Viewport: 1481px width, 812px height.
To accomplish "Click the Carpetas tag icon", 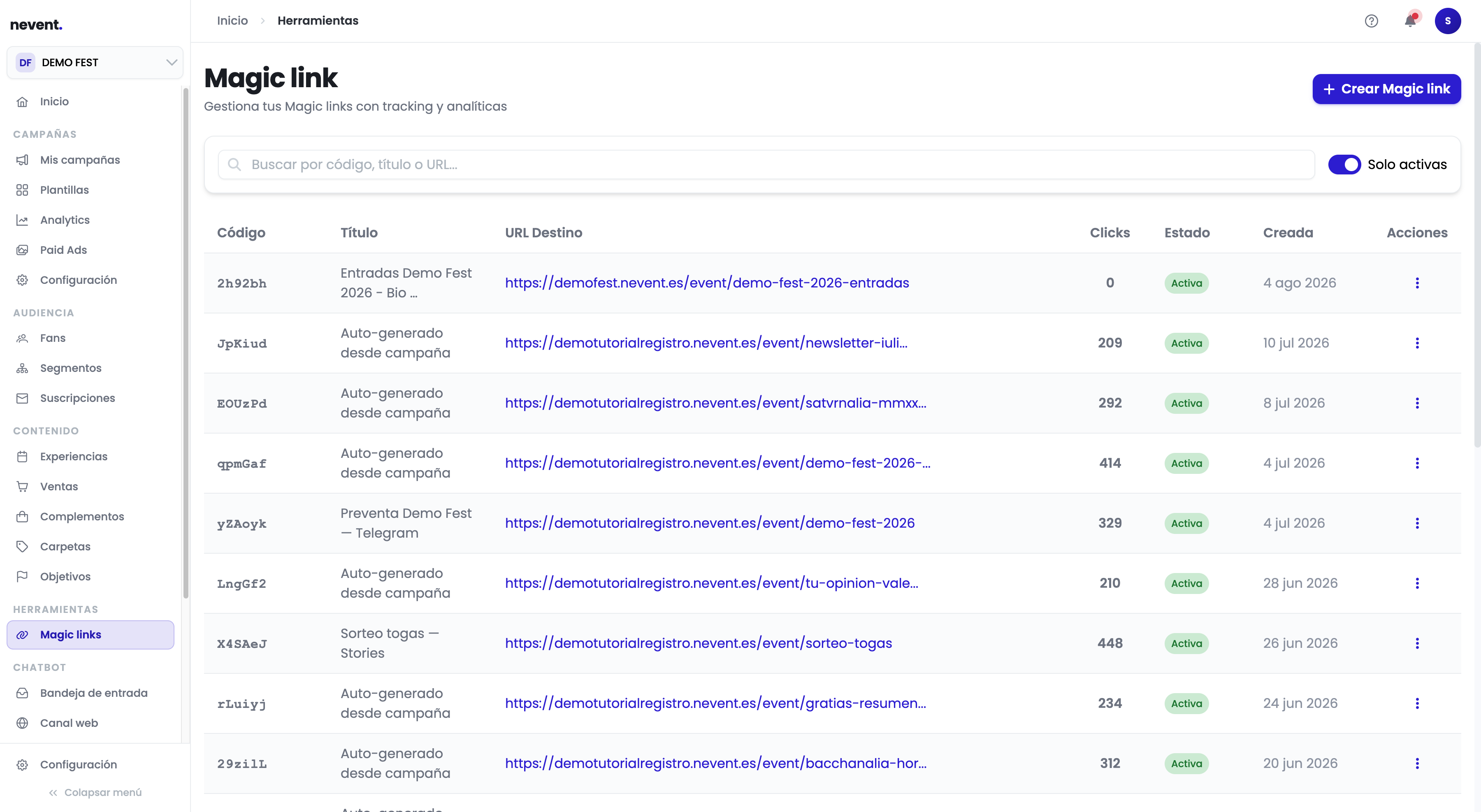I will [23, 547].
